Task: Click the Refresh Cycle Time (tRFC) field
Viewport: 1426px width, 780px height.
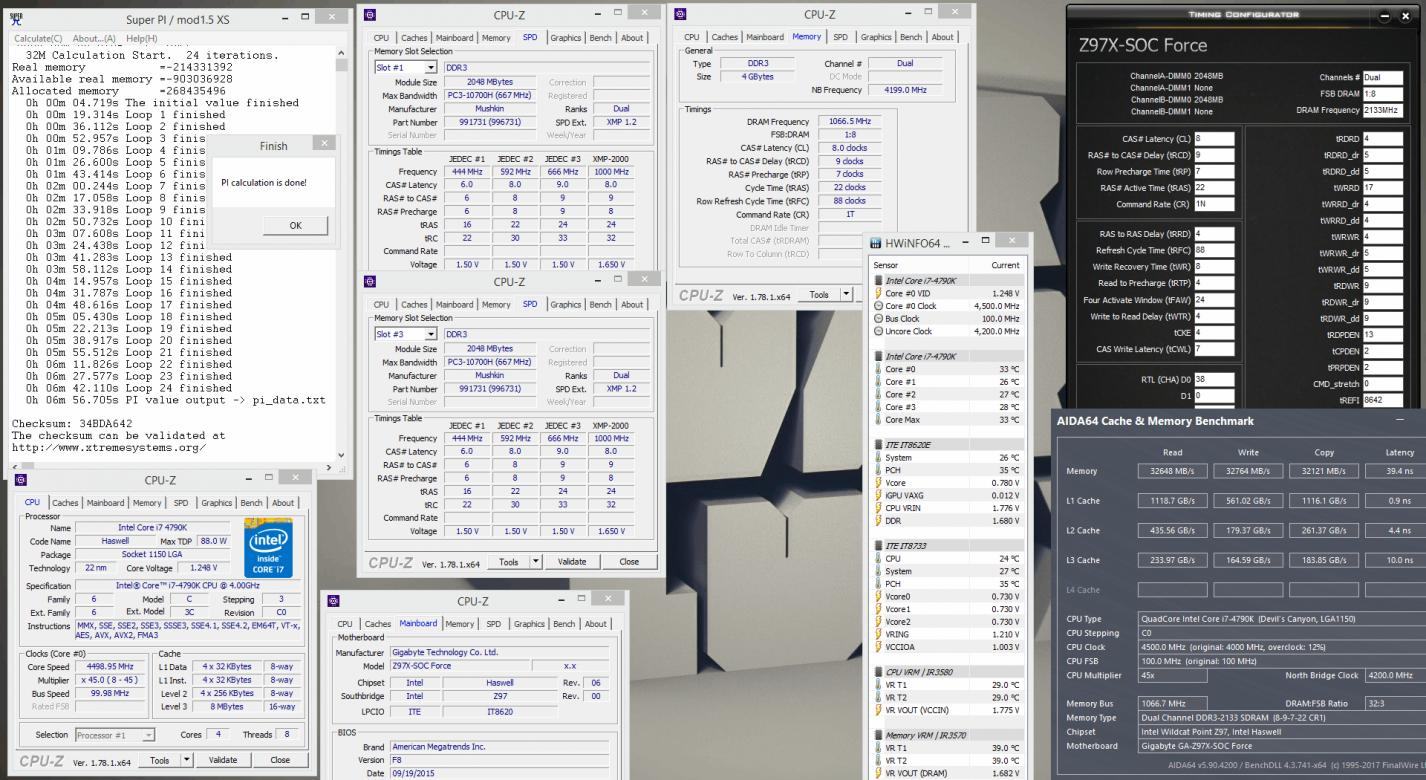Action: [1213, 250]
